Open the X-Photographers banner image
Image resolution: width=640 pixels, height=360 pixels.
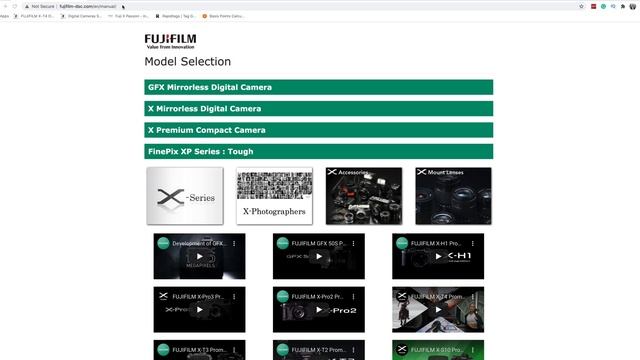[x=274, y=196]
